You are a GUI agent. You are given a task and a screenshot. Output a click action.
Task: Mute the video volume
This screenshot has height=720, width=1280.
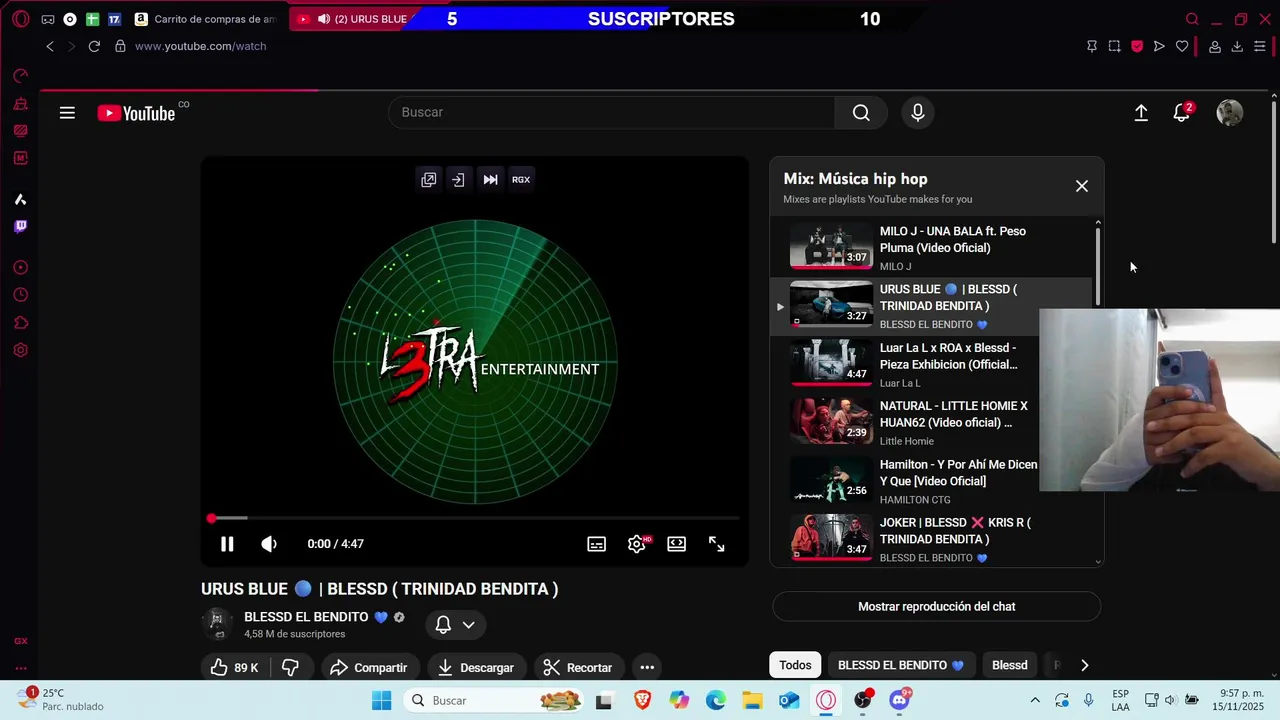pos(269,544)
